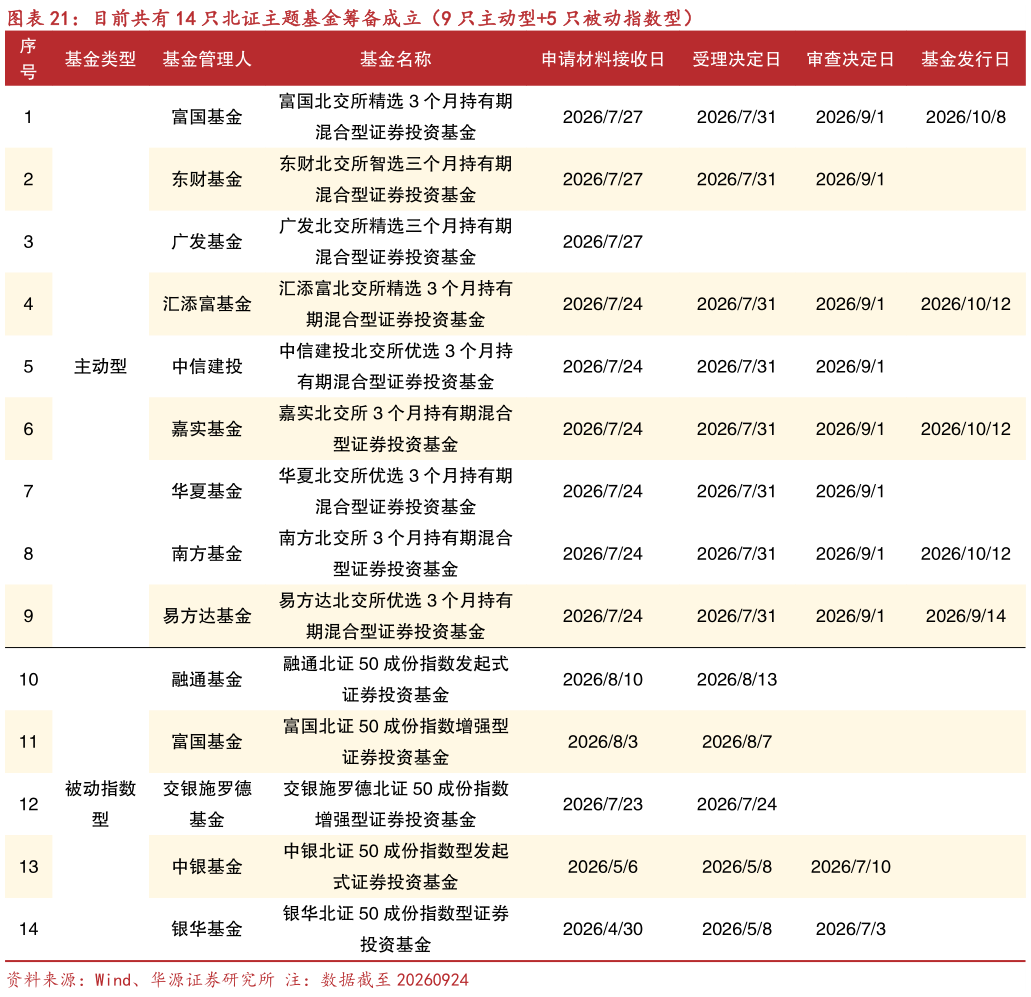Image resolution: width=1031 pixels, height=997 pixels.
Task: Select the 被动指数型 fund type cell
Action: tap(100, 804)
